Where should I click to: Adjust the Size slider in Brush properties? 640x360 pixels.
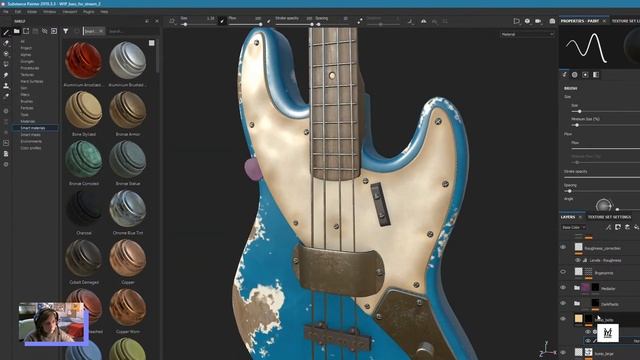tap(606, 111)
